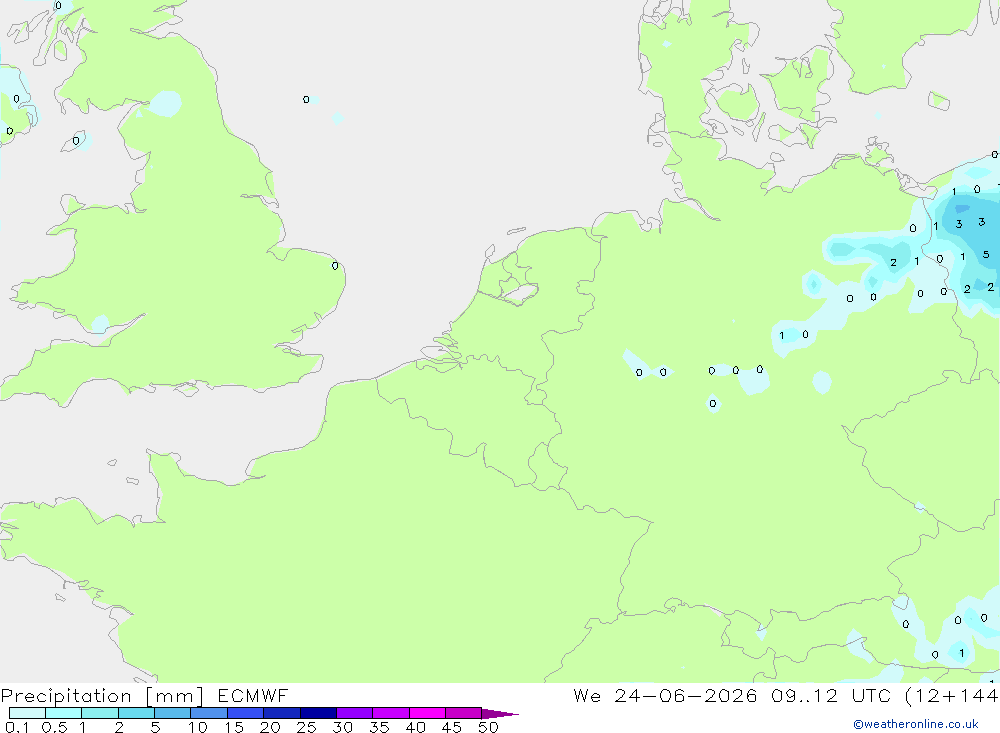
Task: Select the legend swatch between 2 and 5
Action: tap(136, 713)
